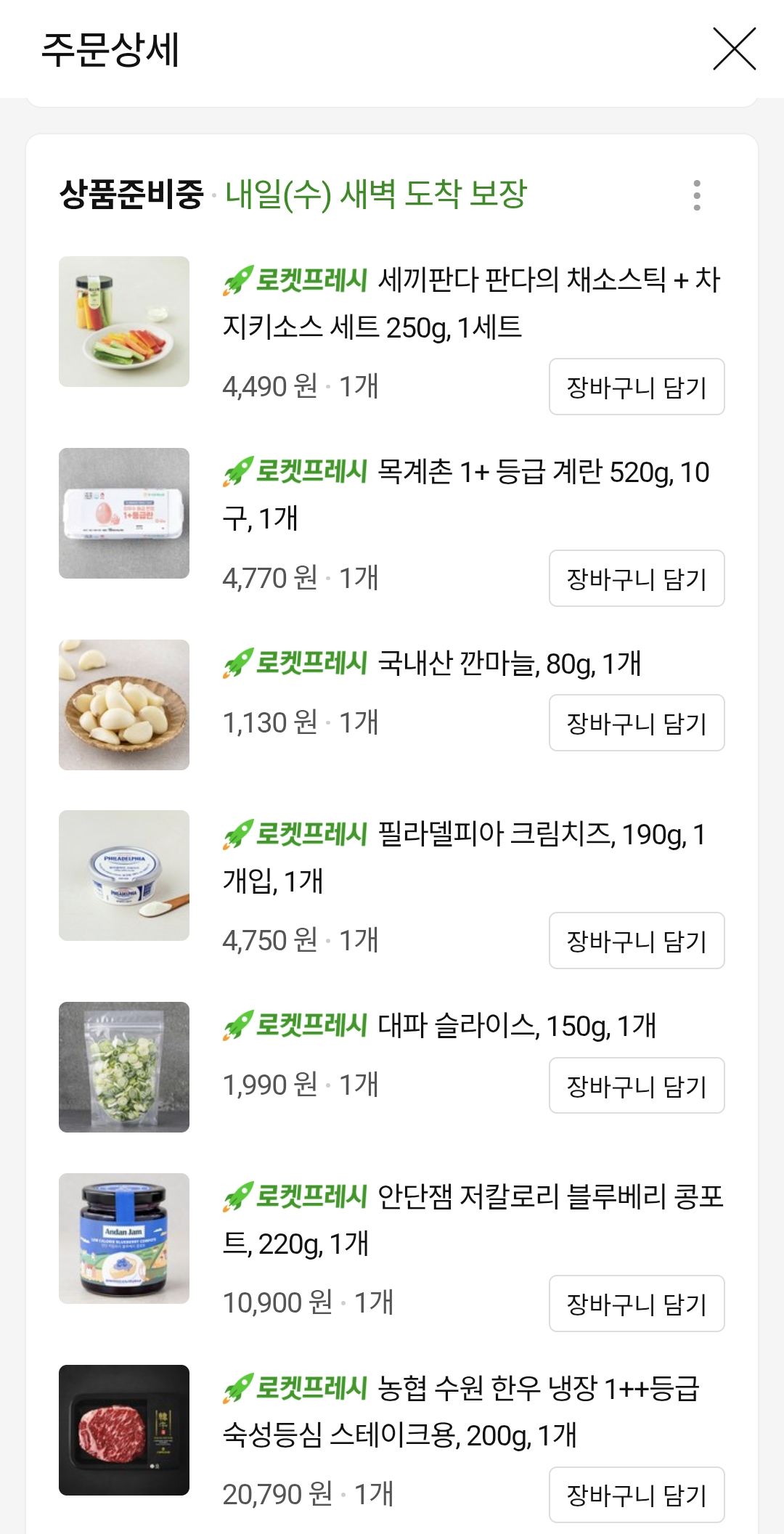Open 필라델피아 크림치즈 product title link
784x1534 pixels.
[x=465, y=857]
